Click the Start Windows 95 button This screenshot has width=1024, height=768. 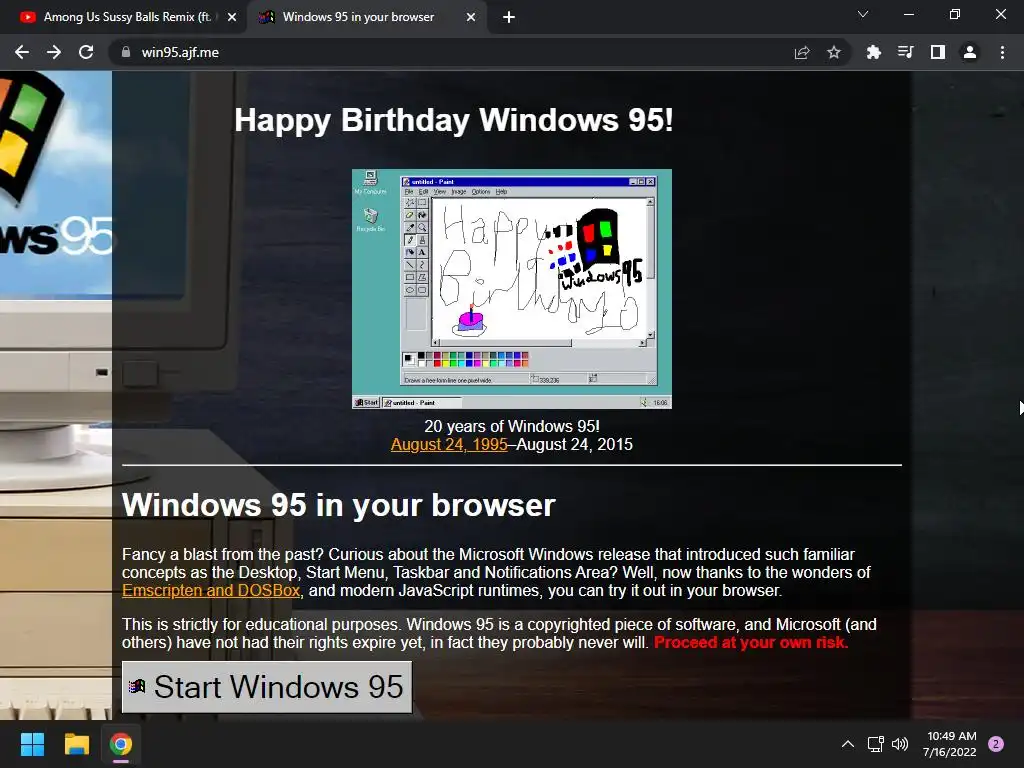pyautogui.click(x=267, y=687)
